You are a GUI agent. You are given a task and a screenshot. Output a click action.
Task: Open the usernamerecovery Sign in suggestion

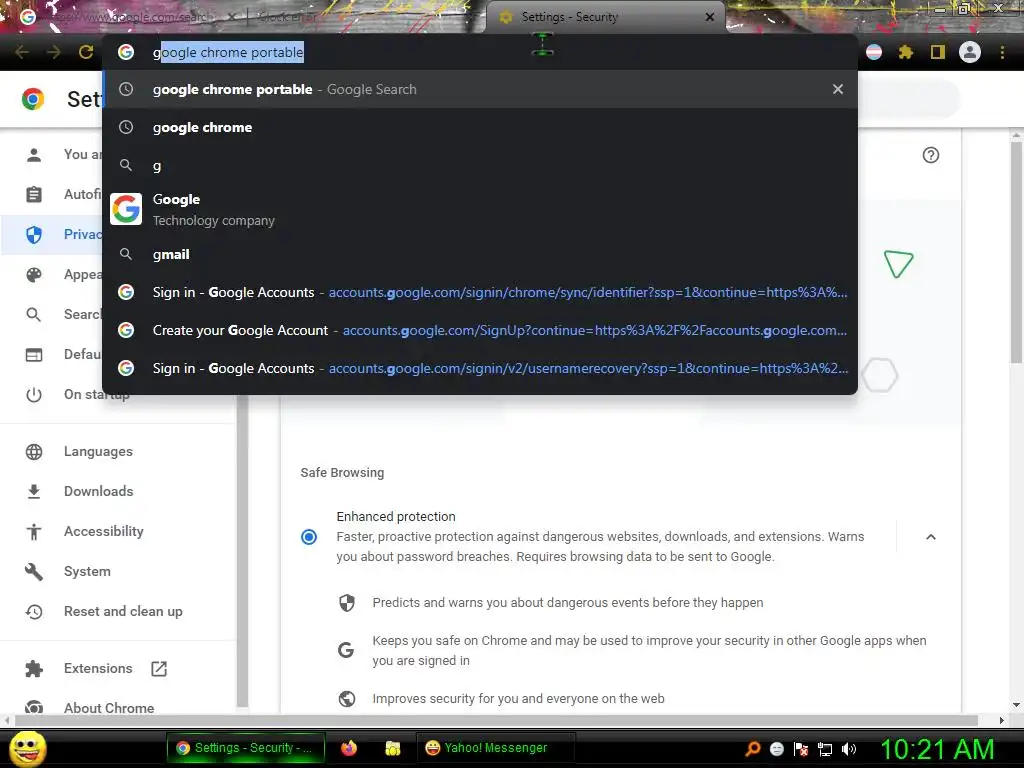point(480,368)
